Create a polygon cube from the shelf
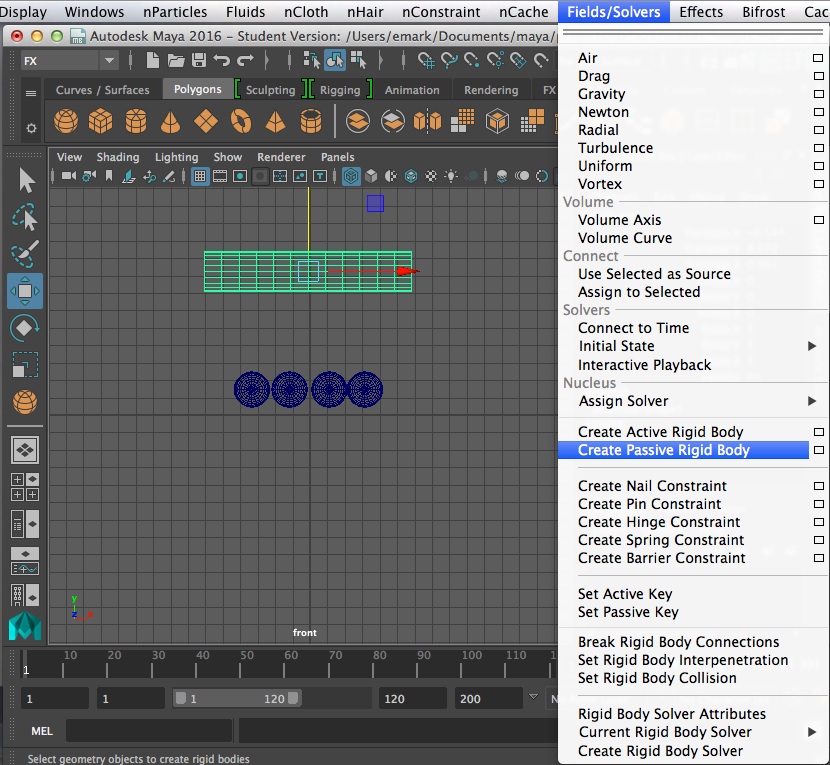This screenshot has width=830, height=765. tap(100, 122)
